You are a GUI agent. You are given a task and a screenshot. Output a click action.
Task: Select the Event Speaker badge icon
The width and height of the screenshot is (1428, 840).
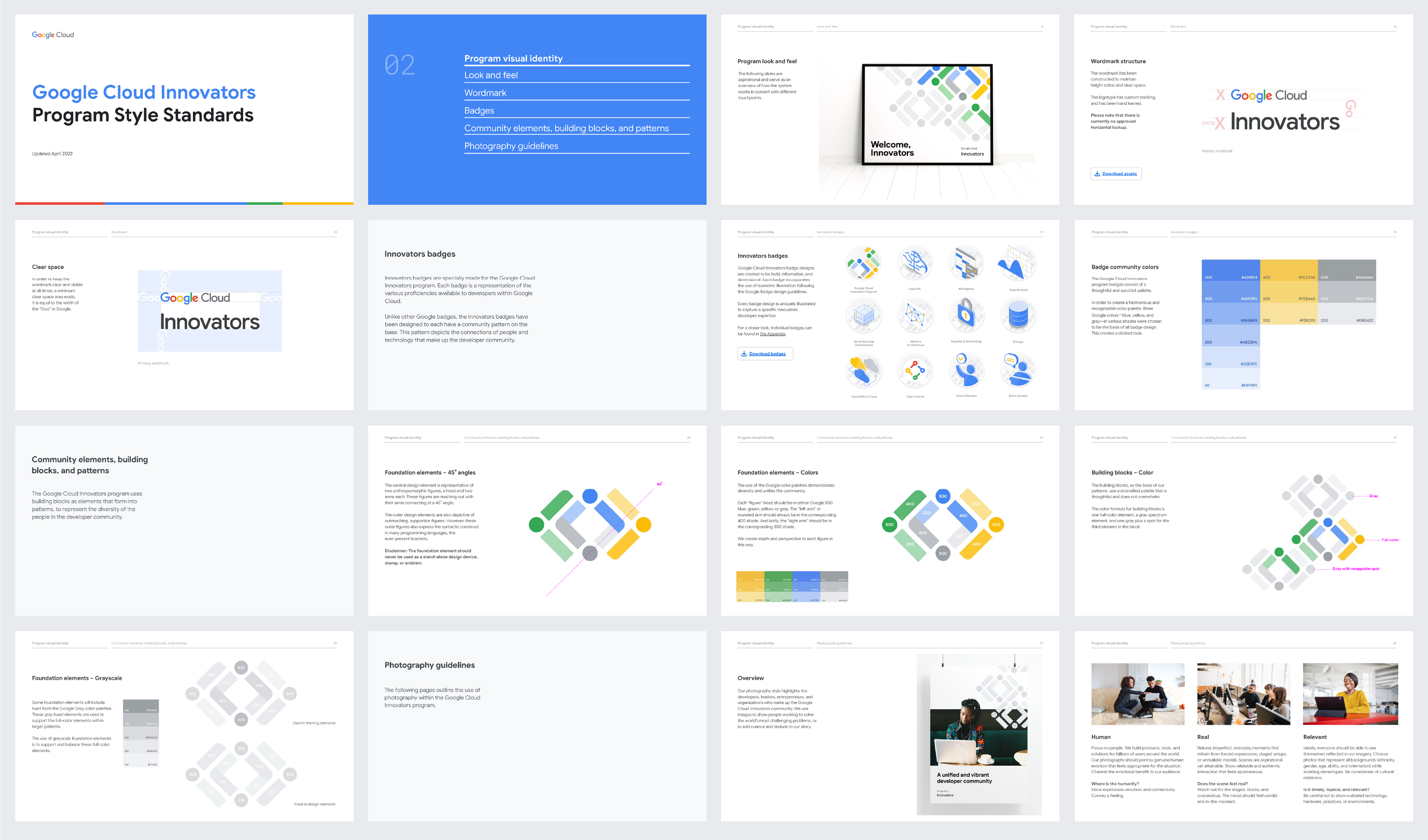1018,370
